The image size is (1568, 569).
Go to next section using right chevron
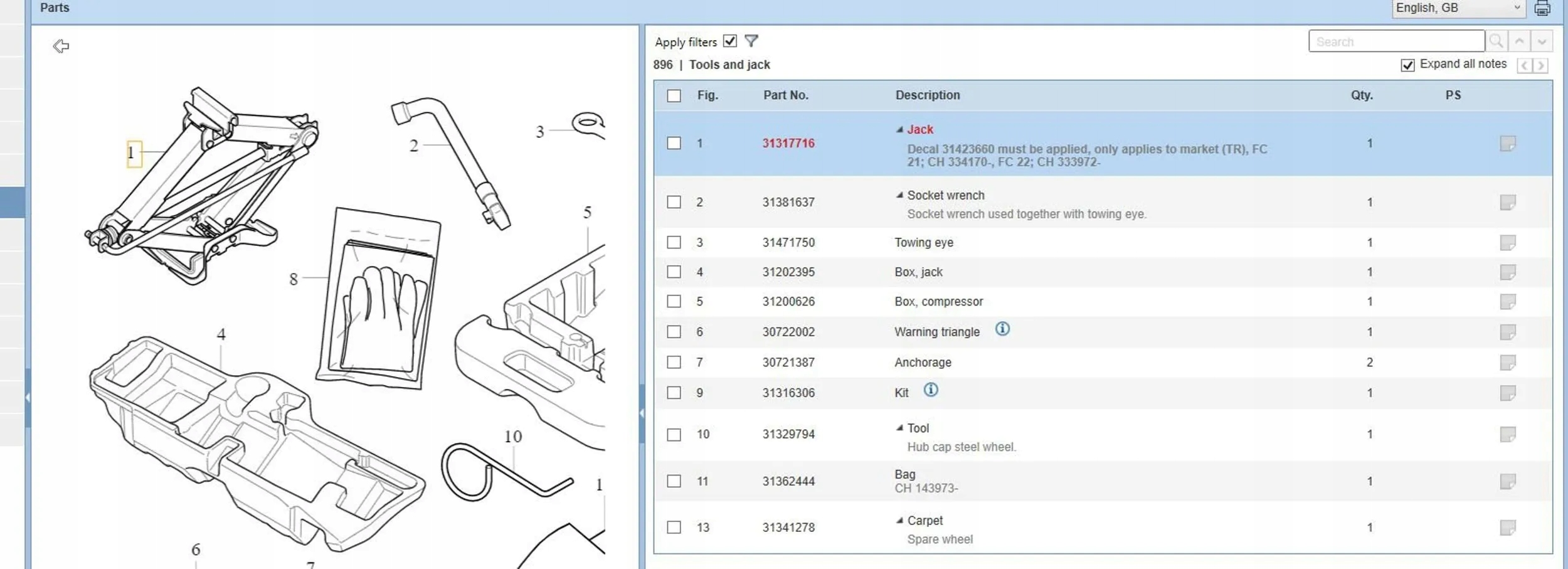[1540, 65]
